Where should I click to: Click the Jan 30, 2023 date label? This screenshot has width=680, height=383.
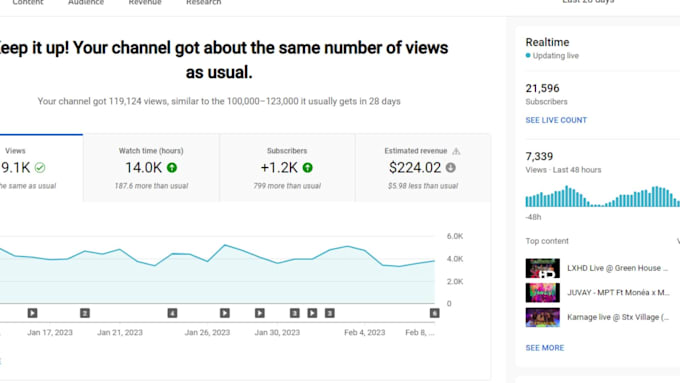277,333
